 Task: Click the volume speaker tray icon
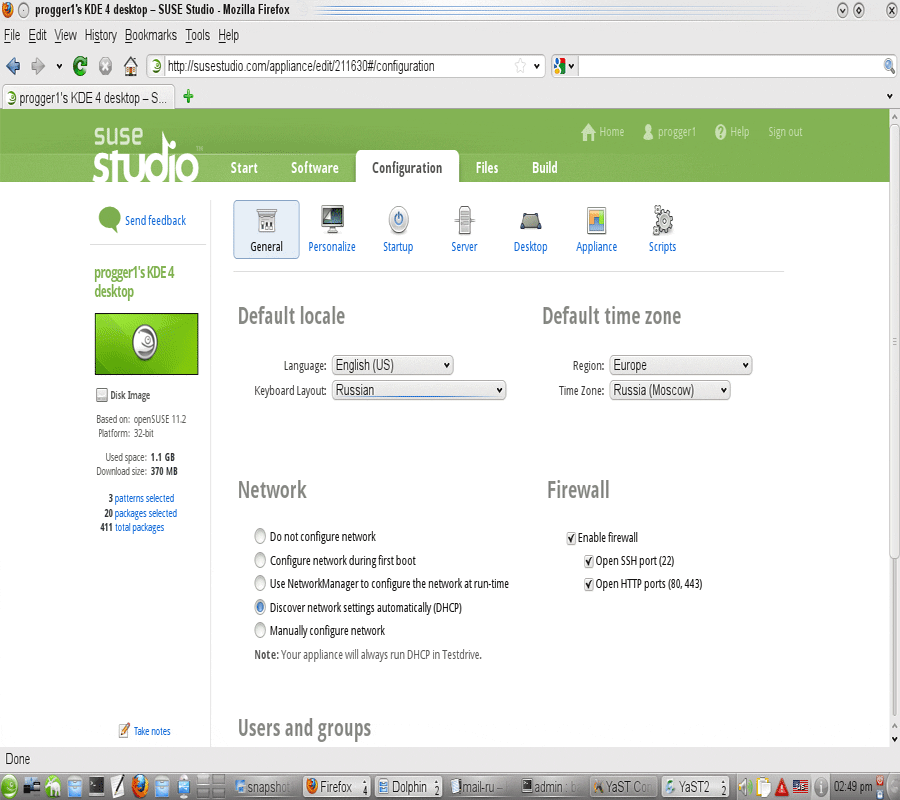tap(745, 787)
